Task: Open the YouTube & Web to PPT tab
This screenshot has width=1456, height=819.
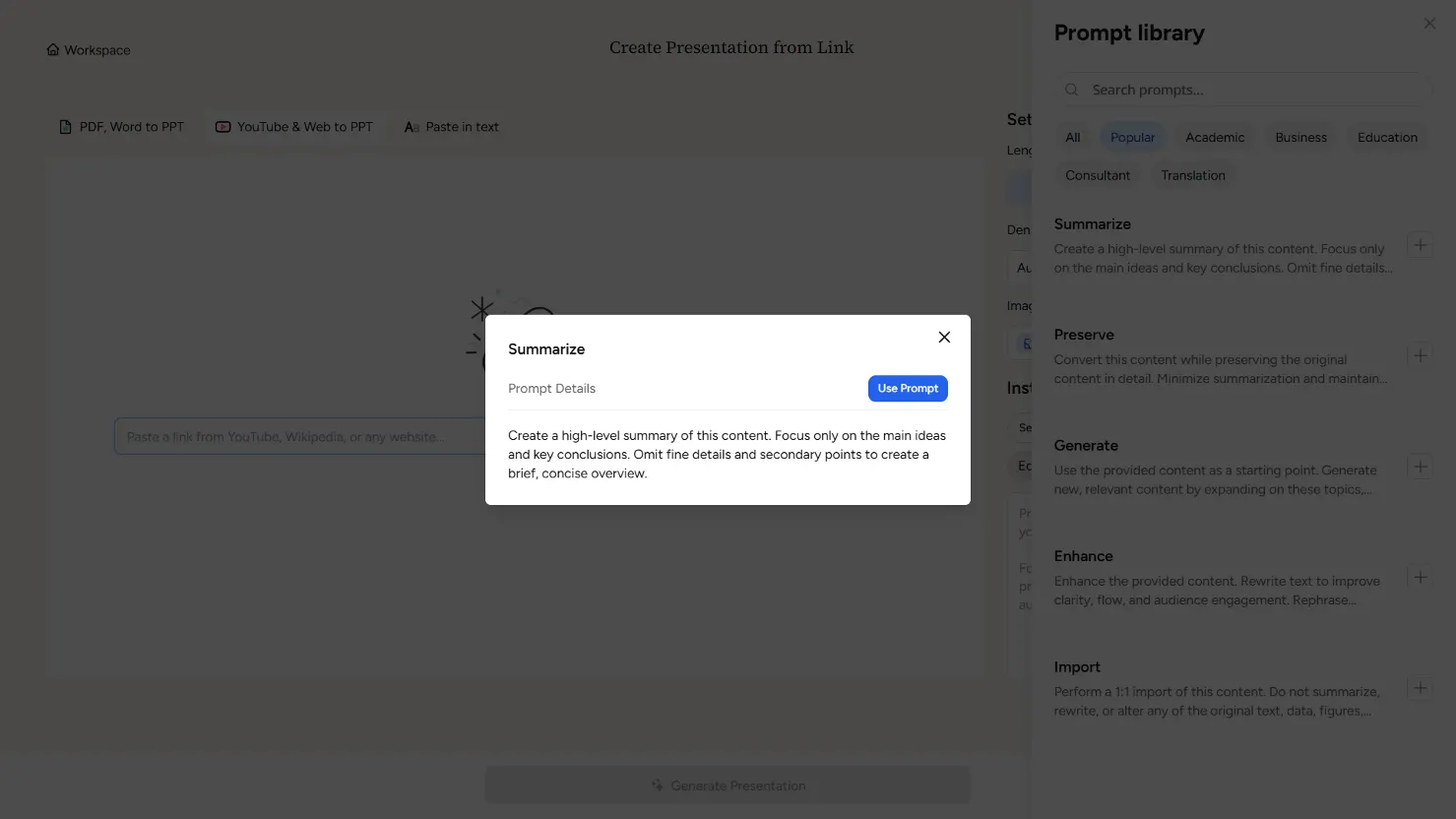Action: pos(294,127)
